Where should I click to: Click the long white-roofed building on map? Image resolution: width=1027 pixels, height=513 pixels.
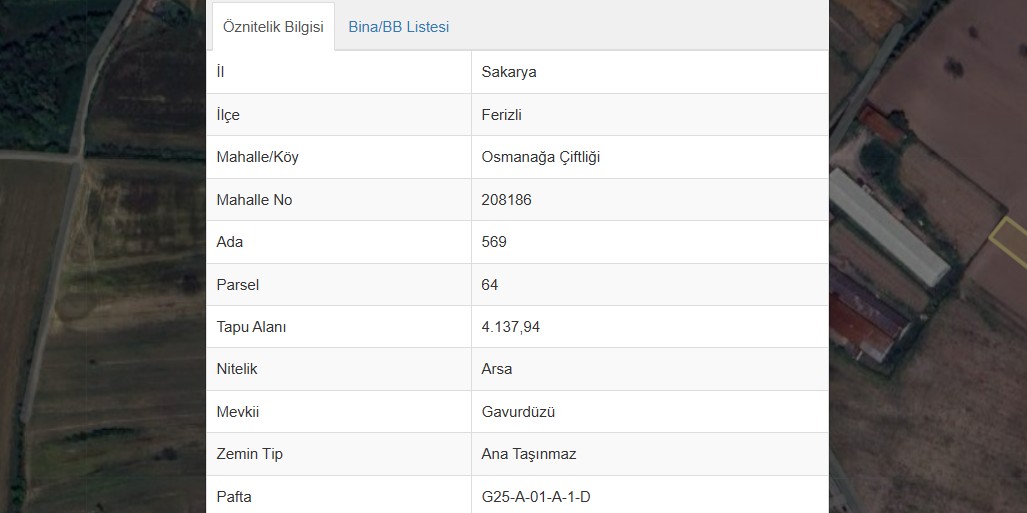pos(889,227)
